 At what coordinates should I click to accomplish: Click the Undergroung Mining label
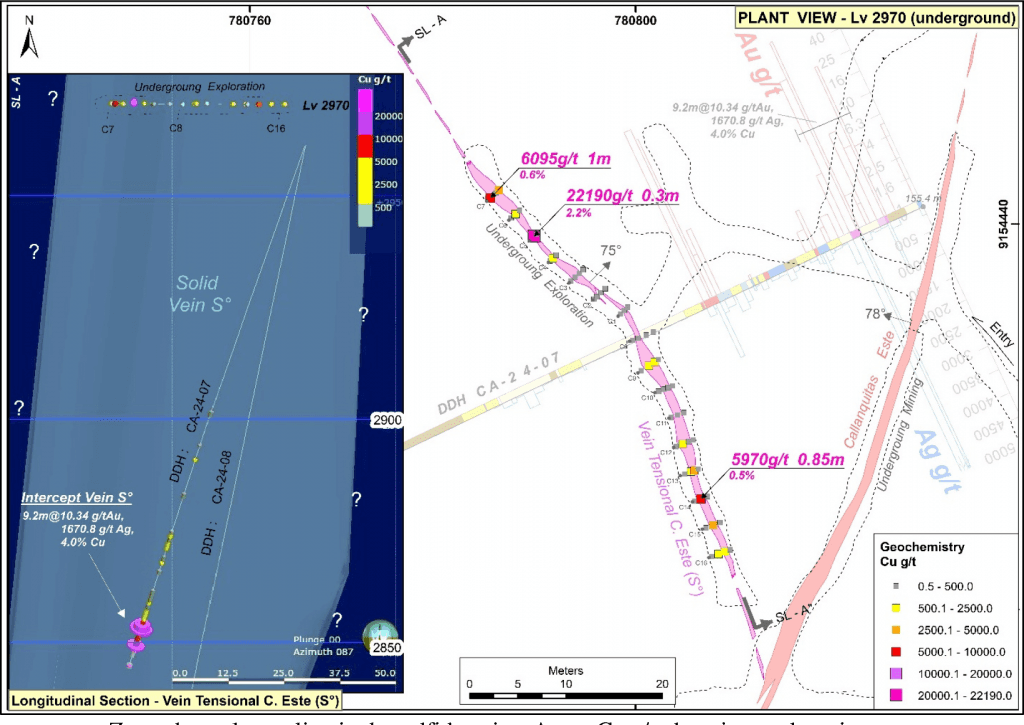(899, 434)
